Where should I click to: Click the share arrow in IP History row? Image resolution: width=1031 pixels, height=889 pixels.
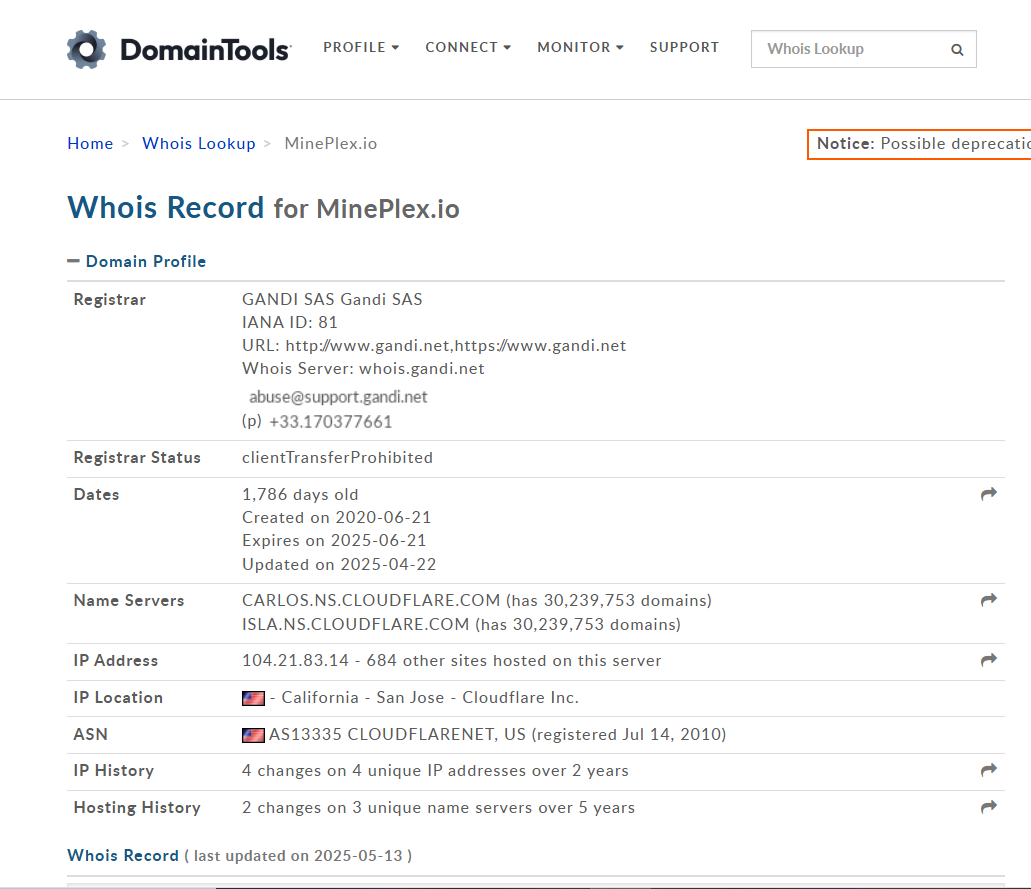(988, 769)
